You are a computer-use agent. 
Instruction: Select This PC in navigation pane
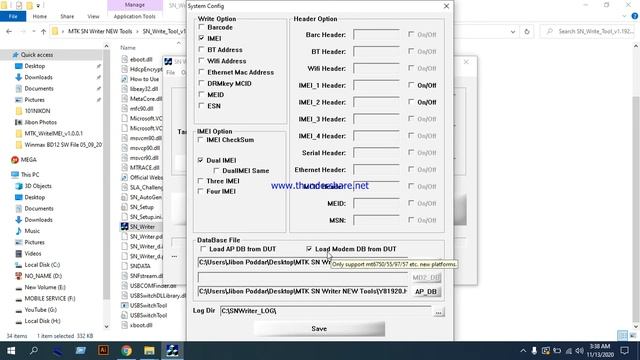pos(30,174)
